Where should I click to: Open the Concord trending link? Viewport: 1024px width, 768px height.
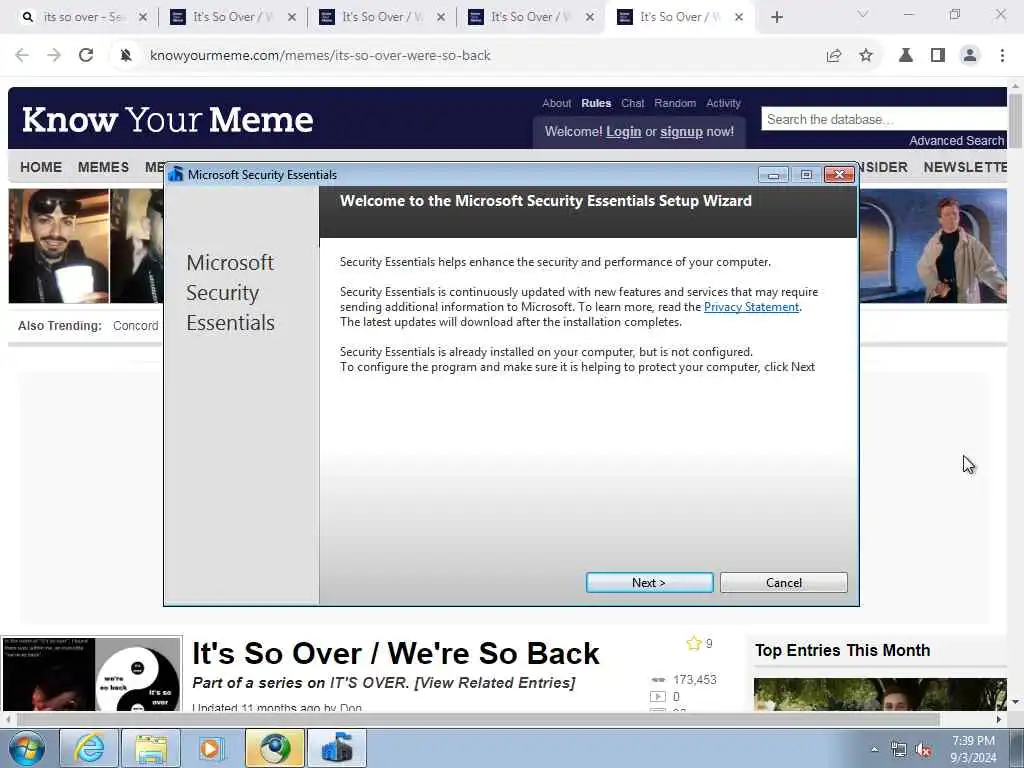[x=135, y=325]
